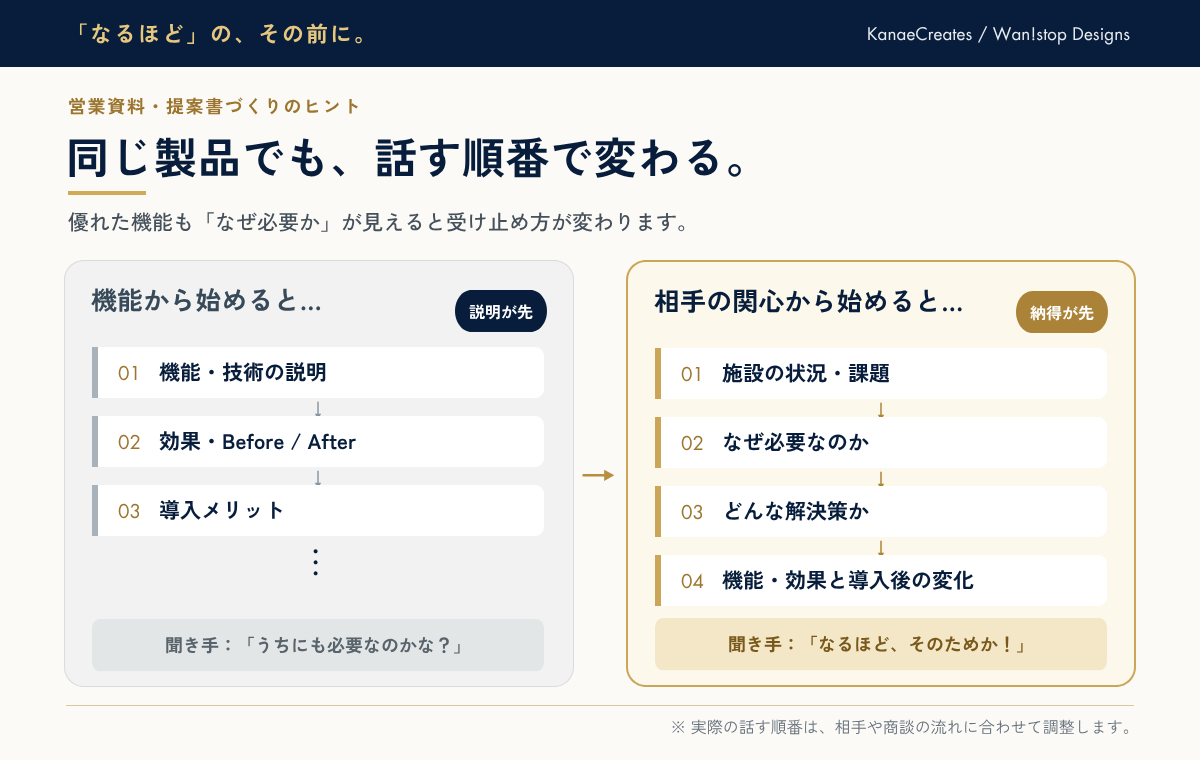Select row 02 なぜ必要なのか
The width and height of the screenshot is (1200, 760).
(x=881, y=442)
